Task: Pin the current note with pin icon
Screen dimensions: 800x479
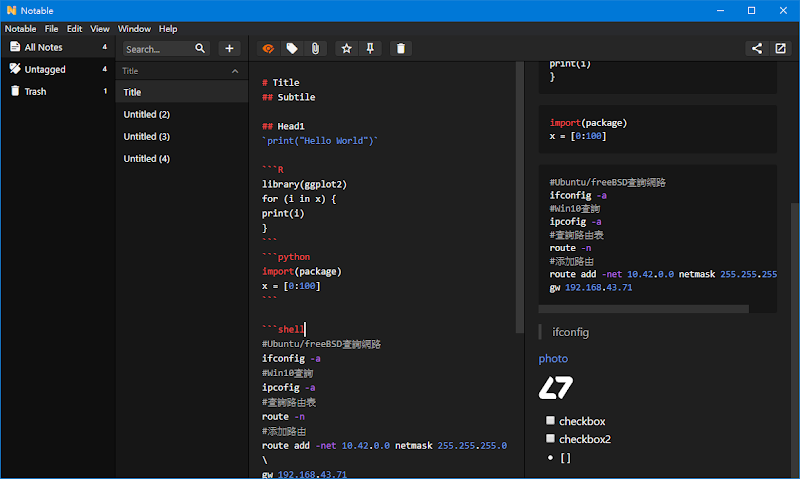Action: [x=370, y=48]
